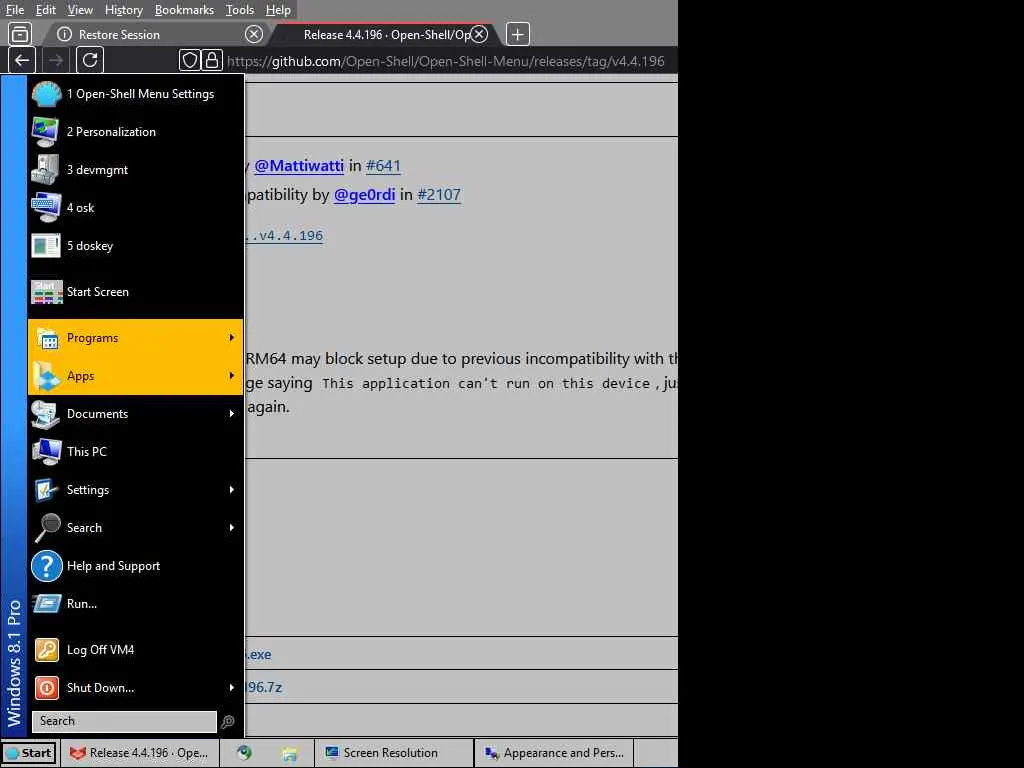The width and height of the screenshot is (1024, 768).
Task: Open pull request #641 link
Action: (x=383, y=166)
